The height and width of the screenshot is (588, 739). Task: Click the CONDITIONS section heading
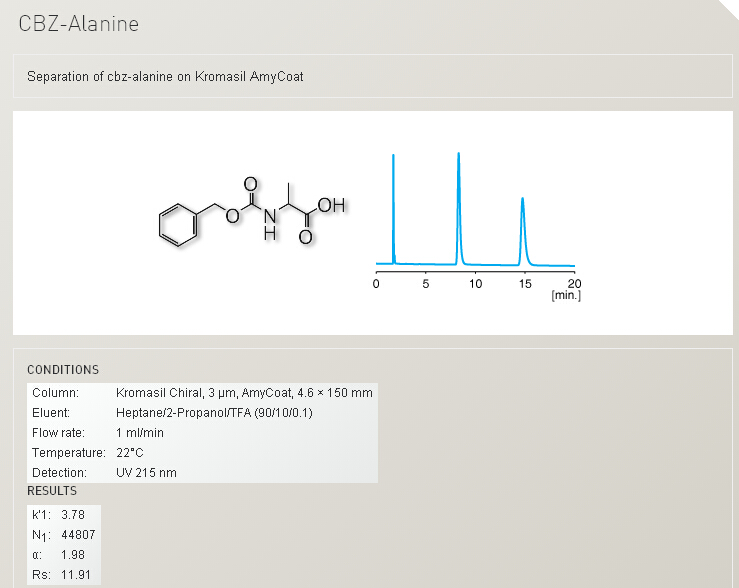[63, 370]
